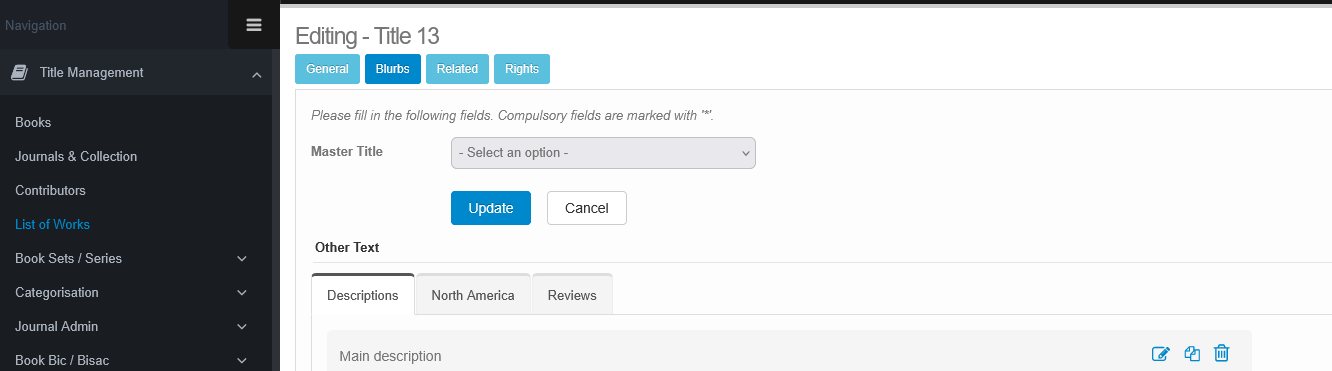Collapse the Title Management section
Viewport: 1332px width, 371px height.
(x=257, y=74)
